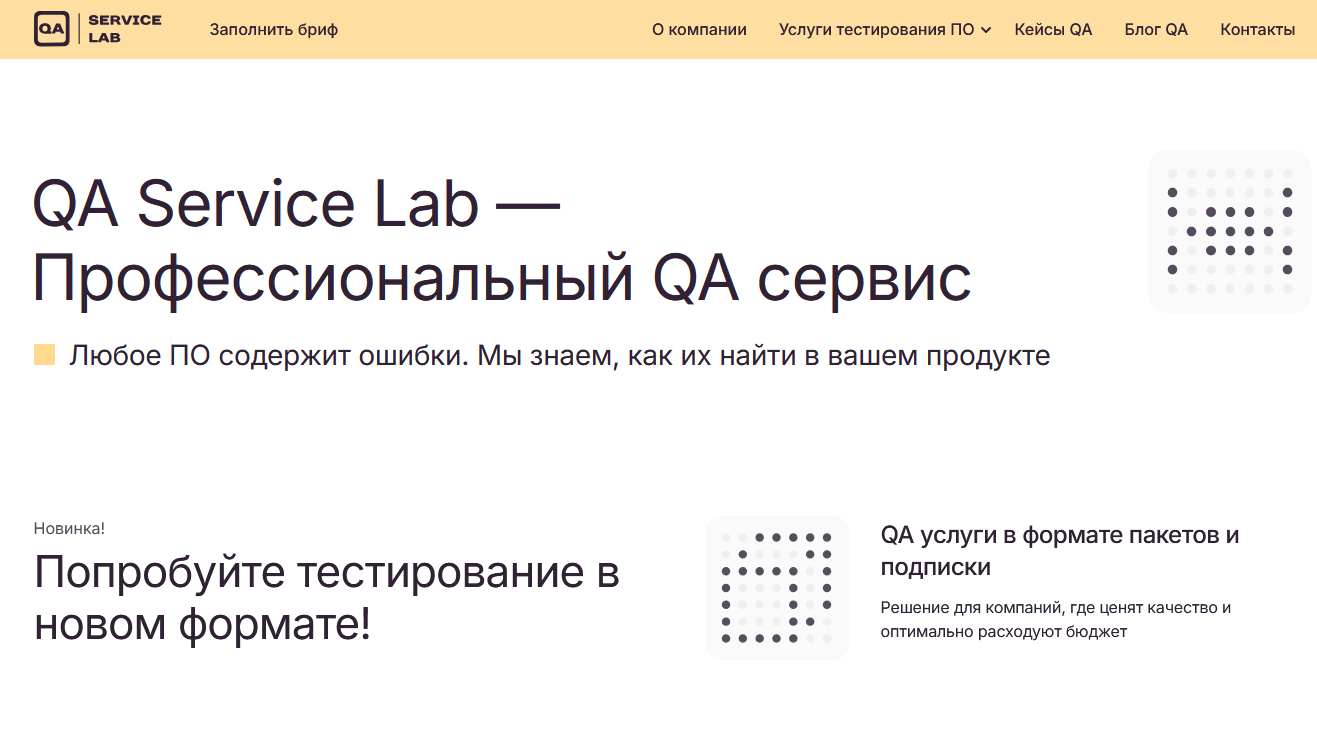The image size is (1317, 748).
Task: Open the Контакты page
Action: [x=1257, y=30]
